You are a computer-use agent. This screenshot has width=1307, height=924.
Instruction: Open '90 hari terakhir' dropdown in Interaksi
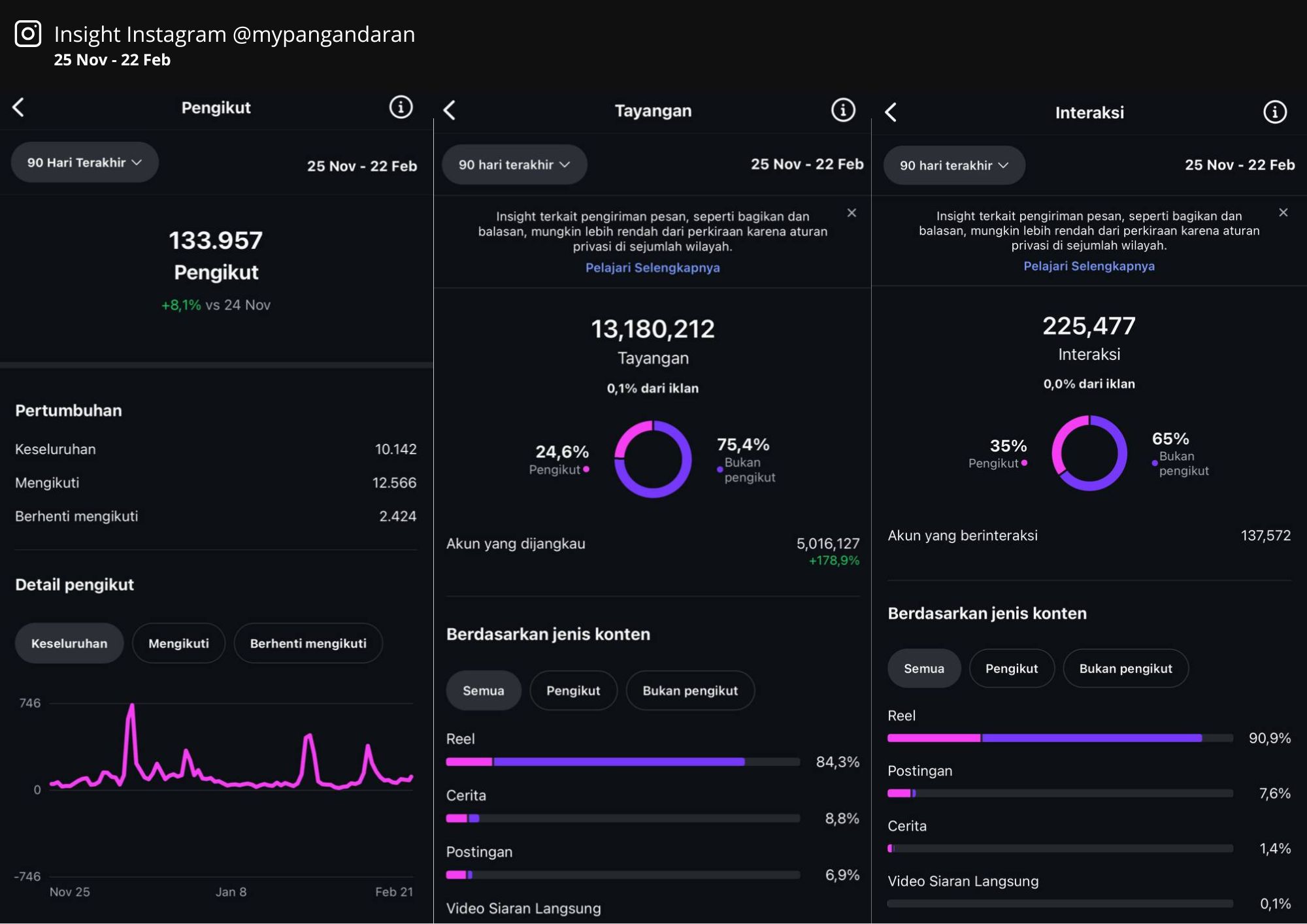(x=954, y=165)
